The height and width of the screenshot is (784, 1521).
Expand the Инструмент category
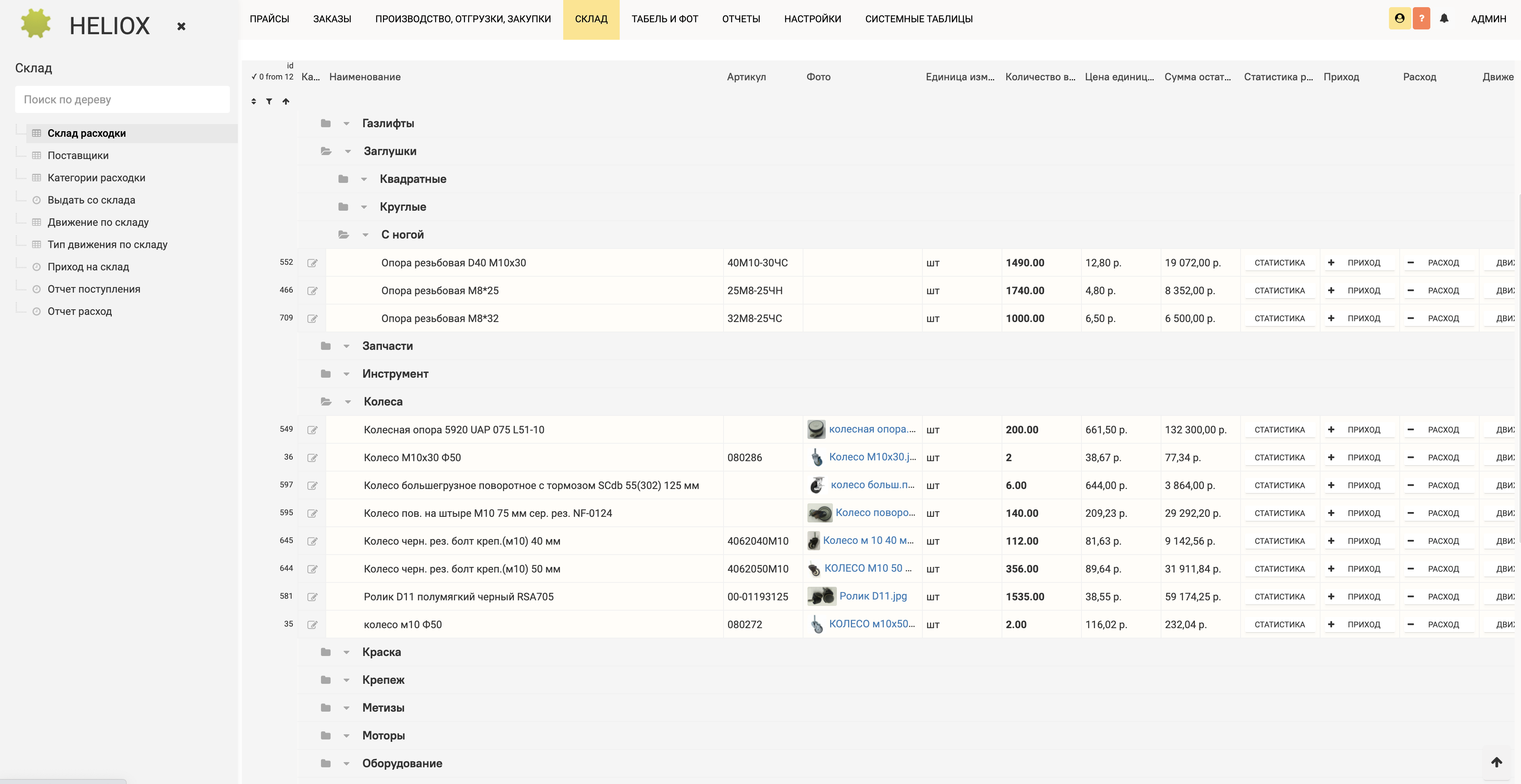click(x=346, y=374)
